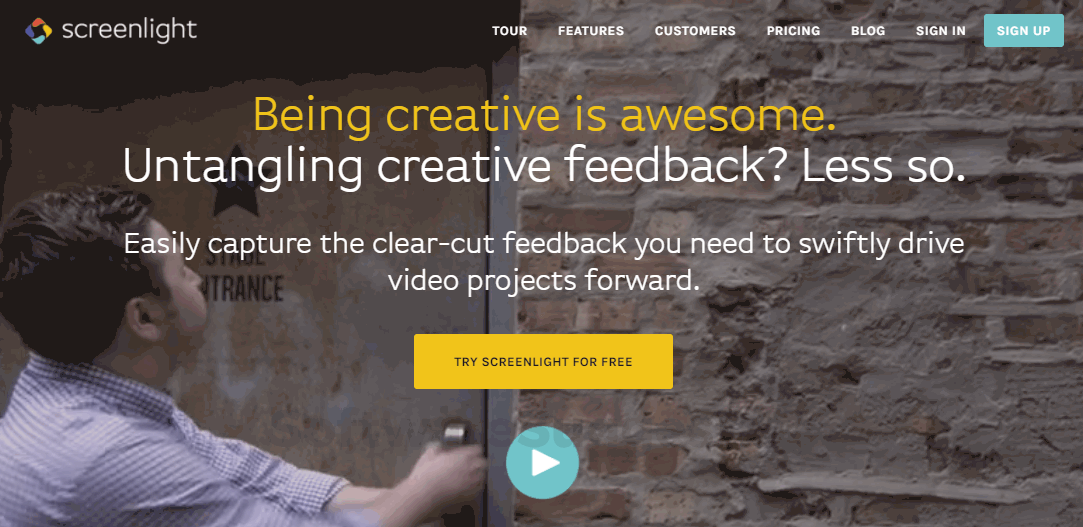Open the Tour page
The height and width of the screenshot is (527, 1083).
pyautogui.click(x=510, y=31)
